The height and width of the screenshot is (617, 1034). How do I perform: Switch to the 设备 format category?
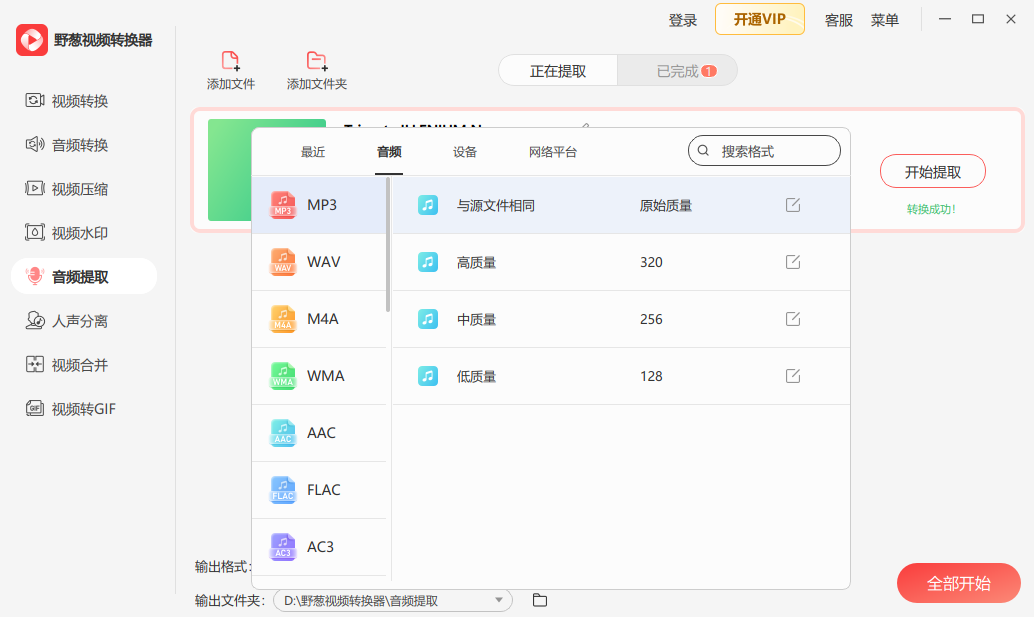(x=463, y=151)
